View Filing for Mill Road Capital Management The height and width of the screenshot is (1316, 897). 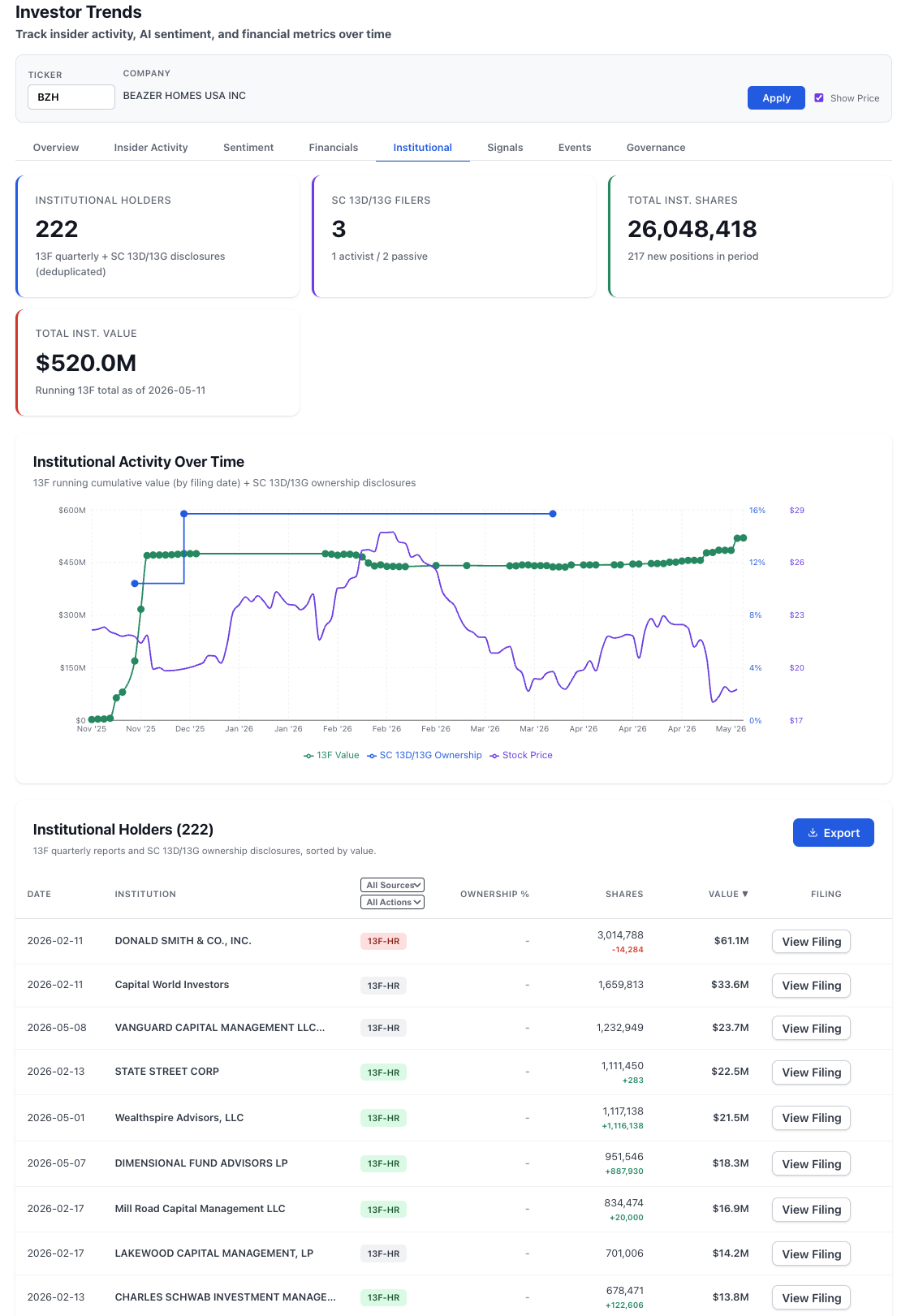(811, 1210)
